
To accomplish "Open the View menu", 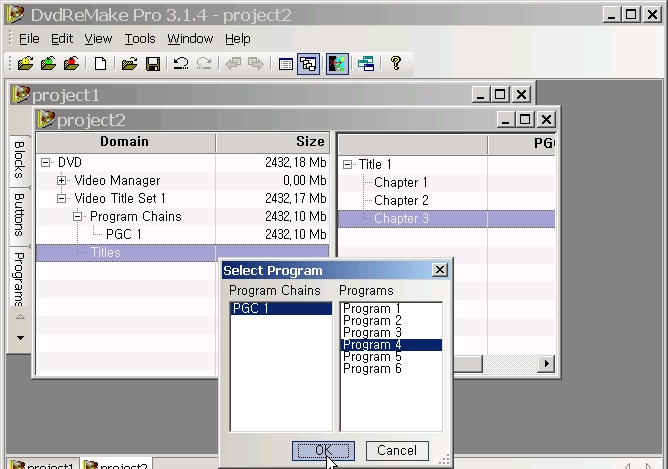I will click(98, 39).
